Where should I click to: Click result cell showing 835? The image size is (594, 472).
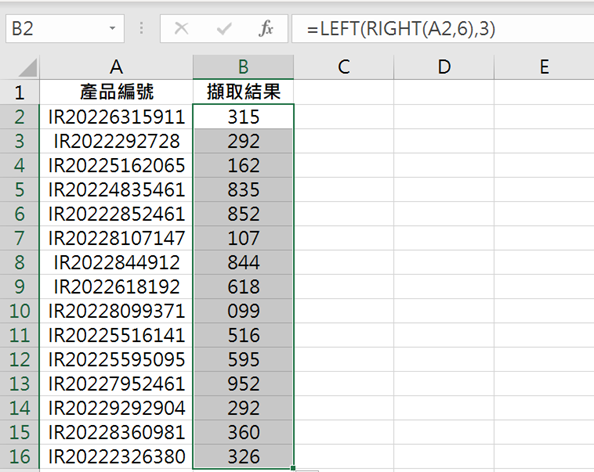(x=243, y=189)
